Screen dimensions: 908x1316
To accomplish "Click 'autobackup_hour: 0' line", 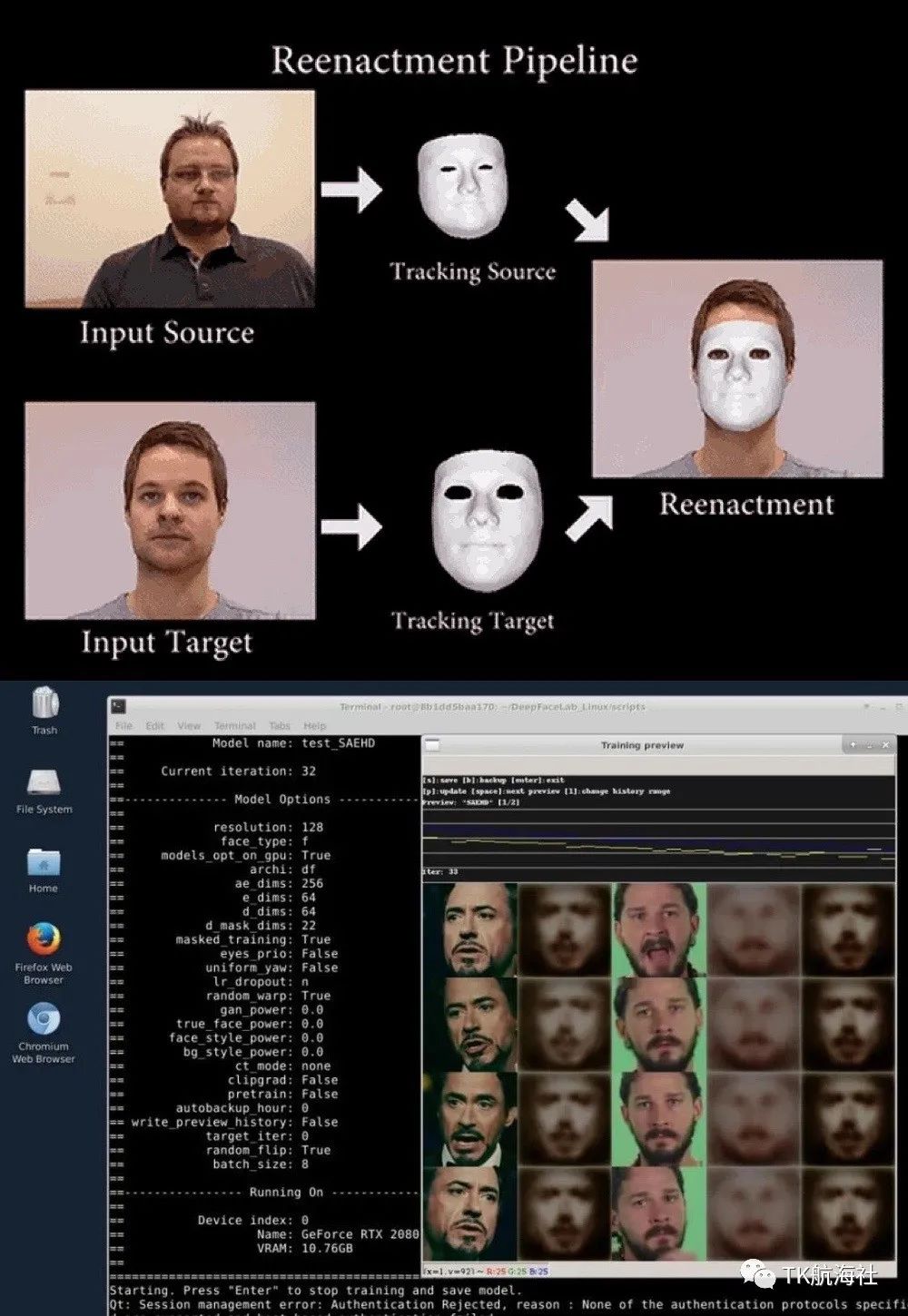I will (x=242, y=1108).
